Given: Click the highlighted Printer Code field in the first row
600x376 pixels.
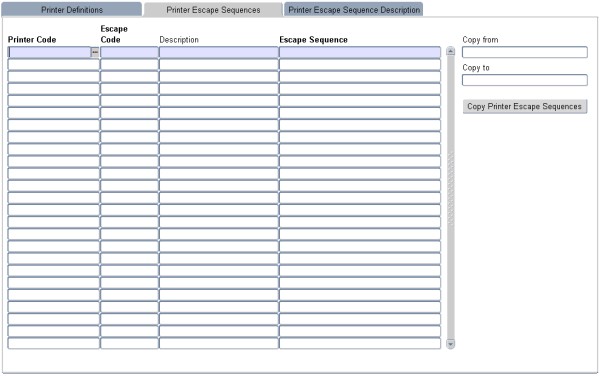Looking at the screenshot, I should [x=49, y=52].
